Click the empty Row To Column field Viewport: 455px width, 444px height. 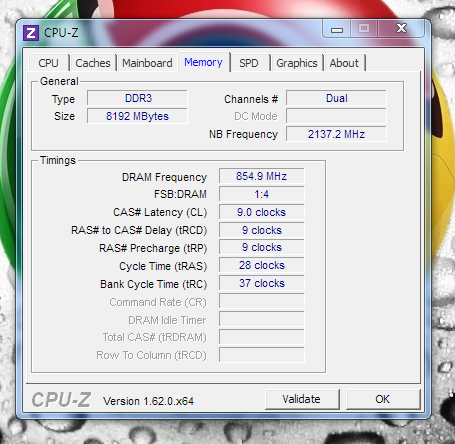pos(262,355)
